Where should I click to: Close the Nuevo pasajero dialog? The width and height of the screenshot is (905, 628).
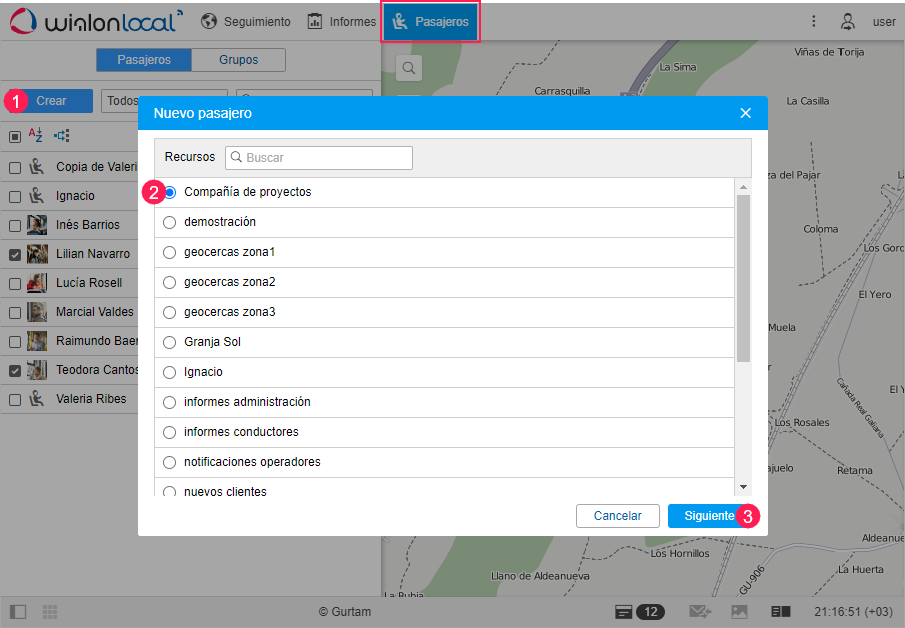746,113
